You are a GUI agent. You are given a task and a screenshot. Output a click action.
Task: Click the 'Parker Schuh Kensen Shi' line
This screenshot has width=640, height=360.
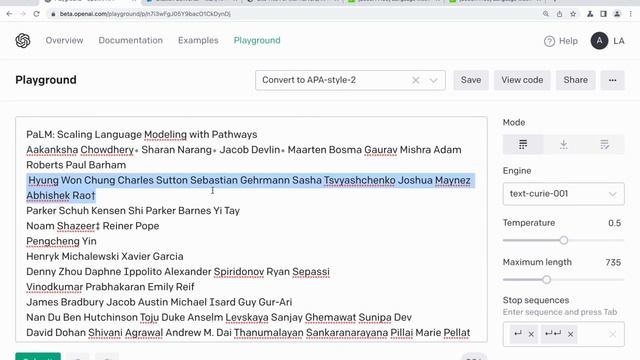pyautogui.click(x=133, y=211)
